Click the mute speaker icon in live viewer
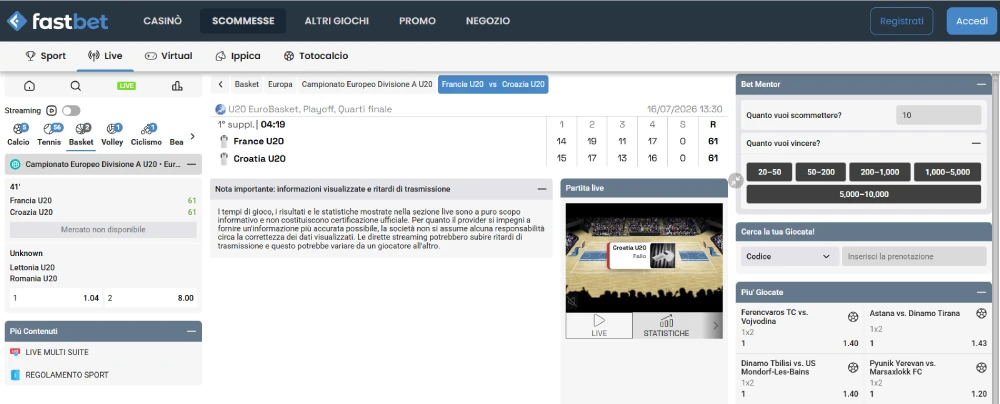This screenshot has height=404, width=1000. [x=572, y=301]
